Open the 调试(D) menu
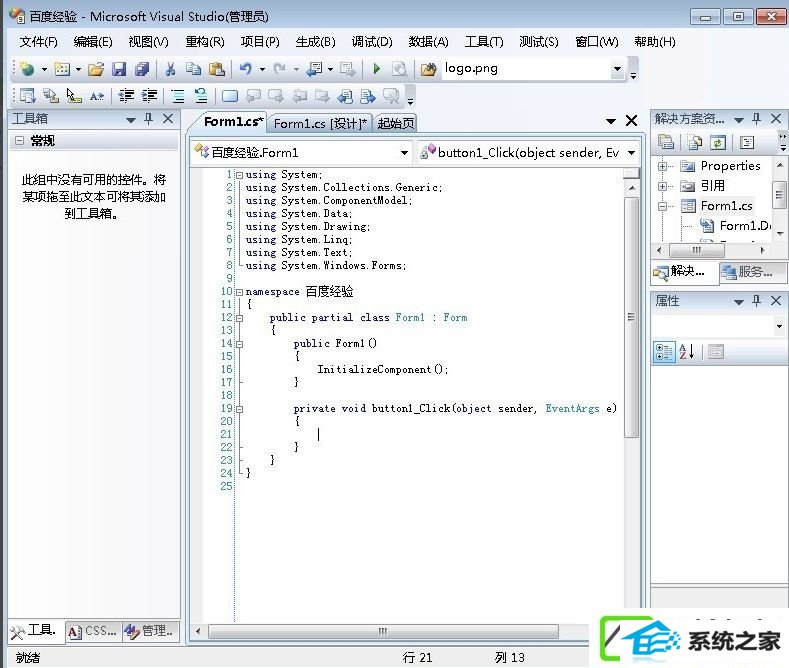This screenshot has height=668, width=789. pyautogui.click(x=371, y=42)
